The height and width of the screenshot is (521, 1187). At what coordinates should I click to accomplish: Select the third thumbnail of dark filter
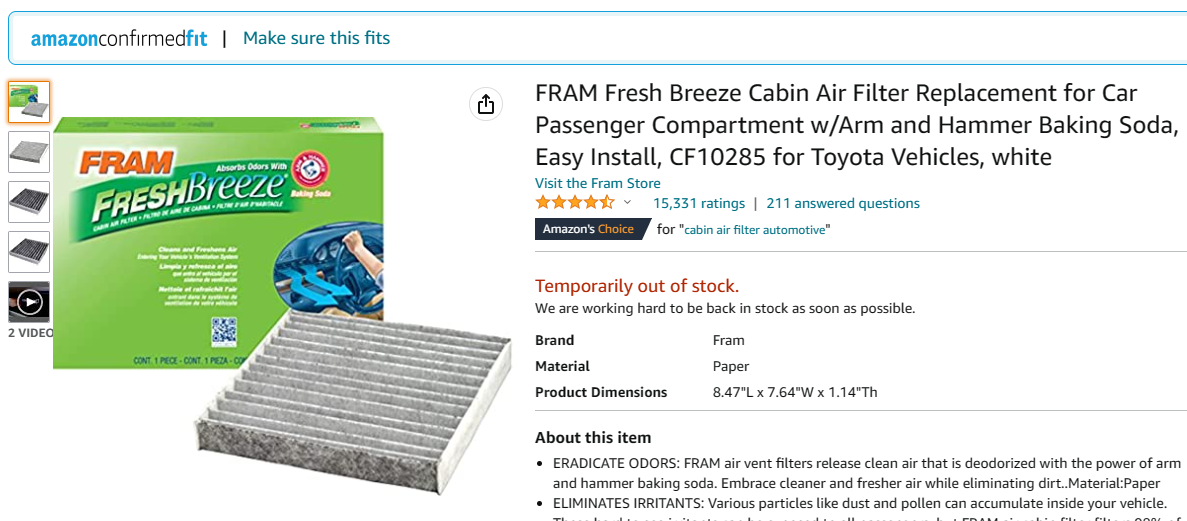tap(29, 202)
